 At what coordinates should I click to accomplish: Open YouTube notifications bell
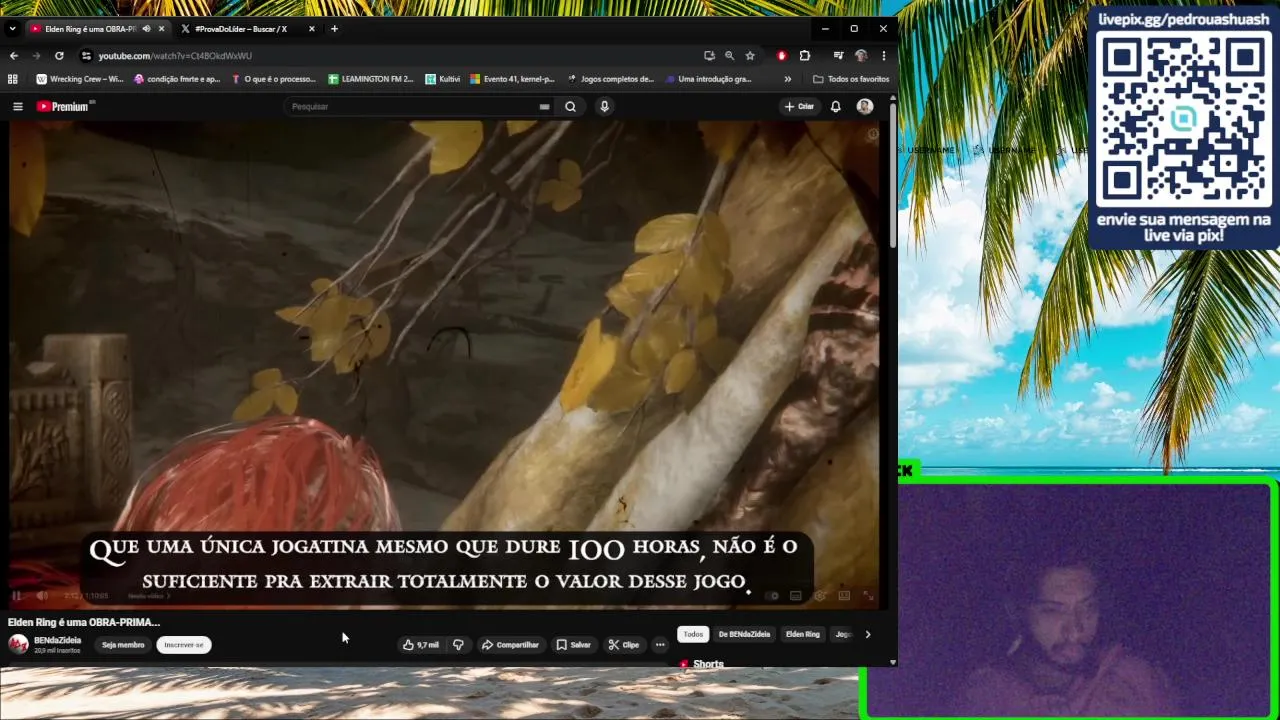pos(835,106)
